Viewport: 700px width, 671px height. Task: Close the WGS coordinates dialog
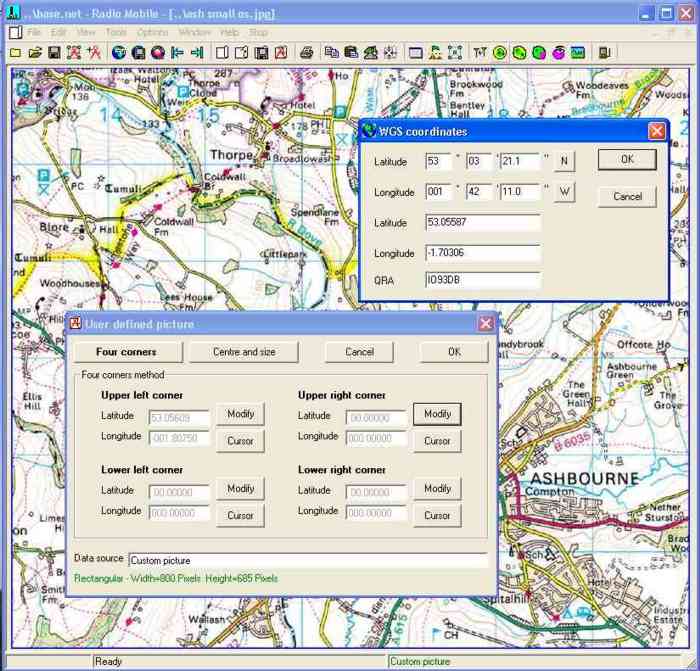pyautogui.click(x=656, y=131)
